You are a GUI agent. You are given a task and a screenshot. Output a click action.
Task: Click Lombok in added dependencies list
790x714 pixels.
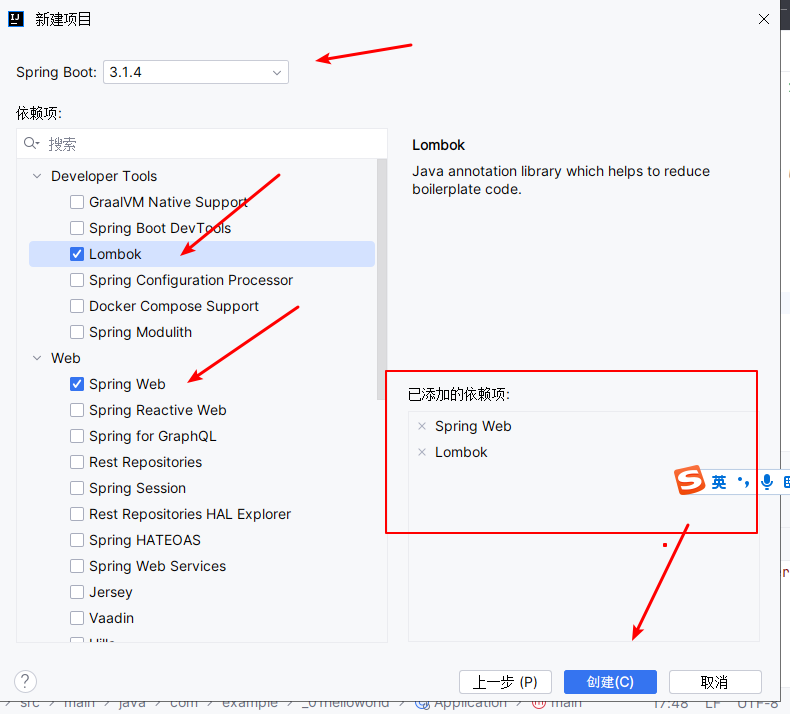[461, 452]
